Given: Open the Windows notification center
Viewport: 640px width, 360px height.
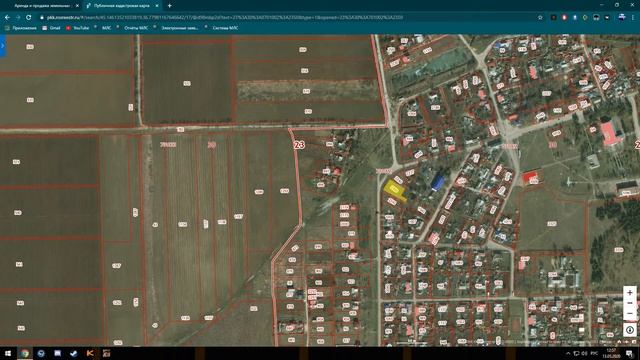Looking at the screenshot, I should tap(630, 353).
